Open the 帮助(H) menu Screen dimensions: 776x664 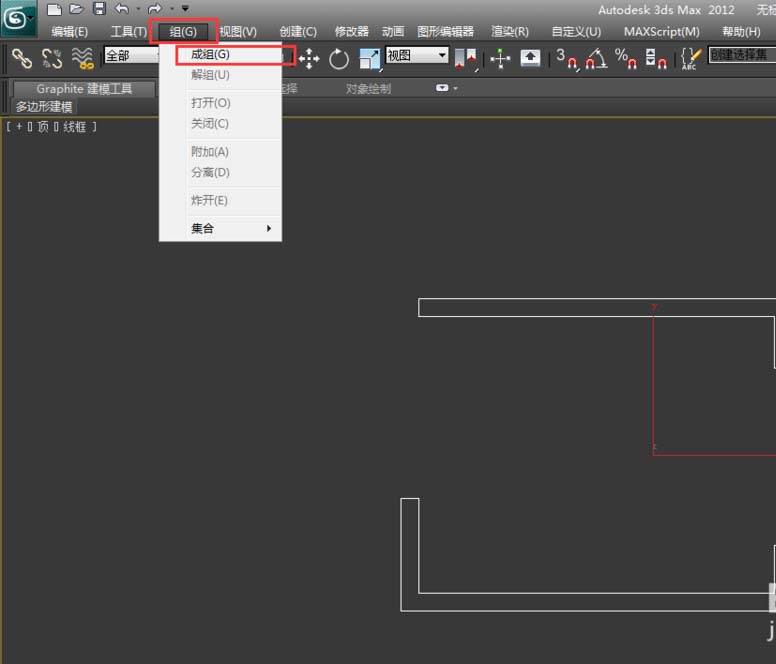(x=741, y=32)
